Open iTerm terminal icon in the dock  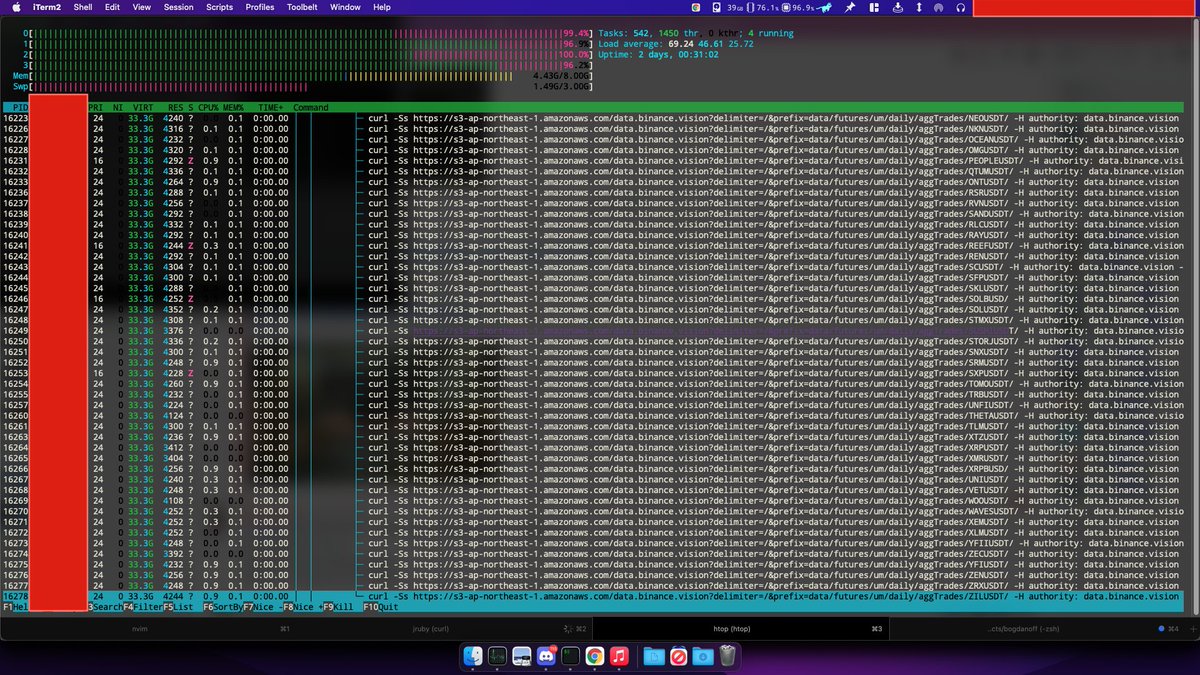[x=570, y=656]
